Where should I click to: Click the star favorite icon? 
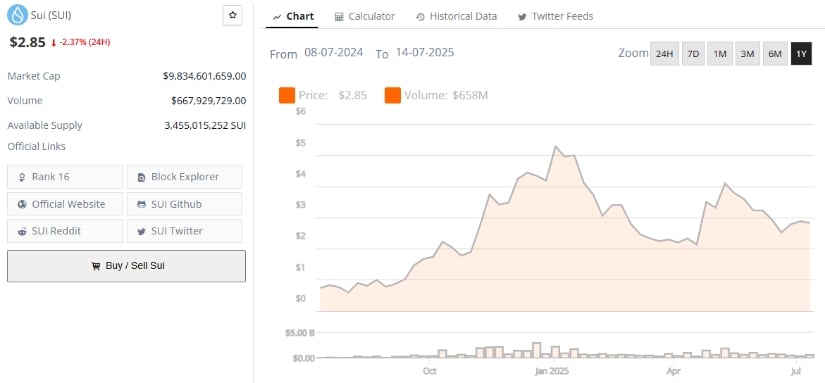click(232, 15)
